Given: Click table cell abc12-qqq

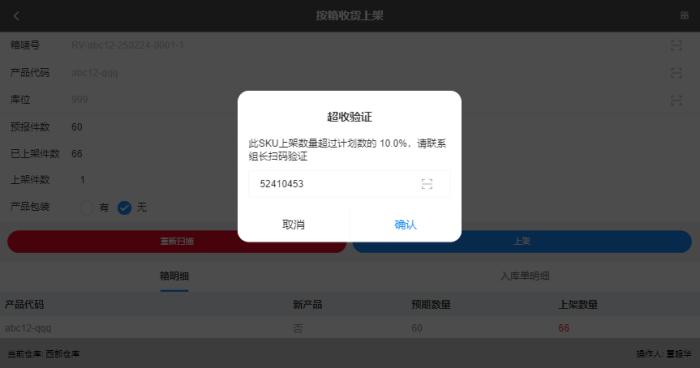Looking at the screenshot, I should click(28, 328).
